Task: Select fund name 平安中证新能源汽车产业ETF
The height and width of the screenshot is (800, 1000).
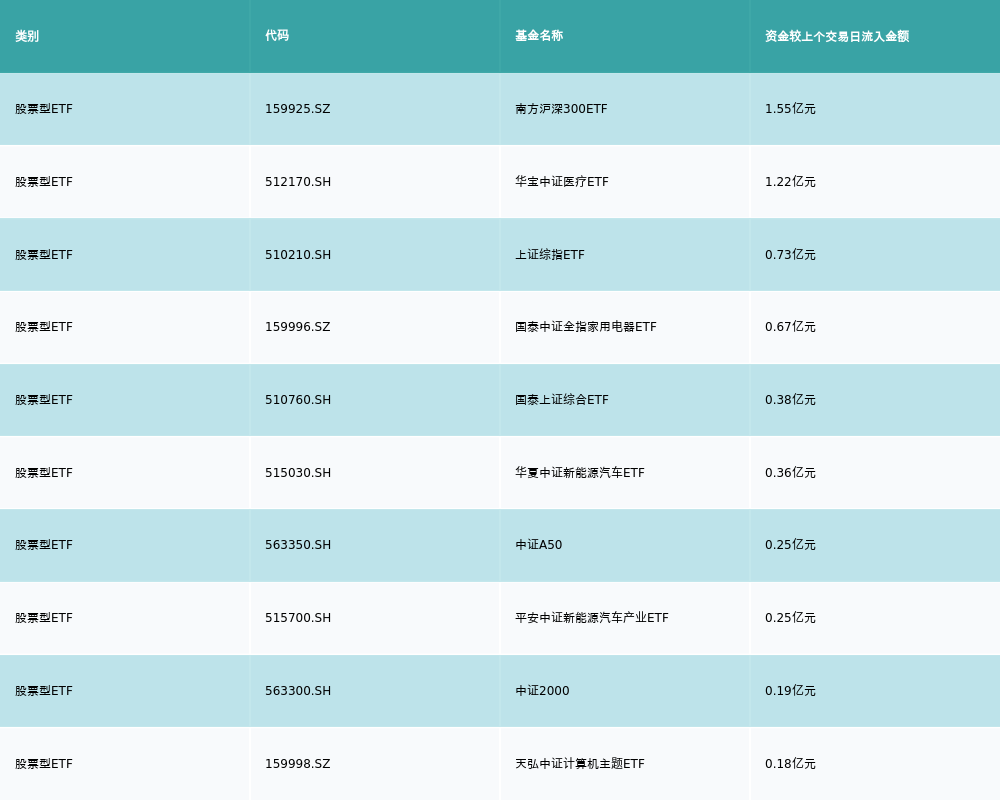Action: coord(592,618)
